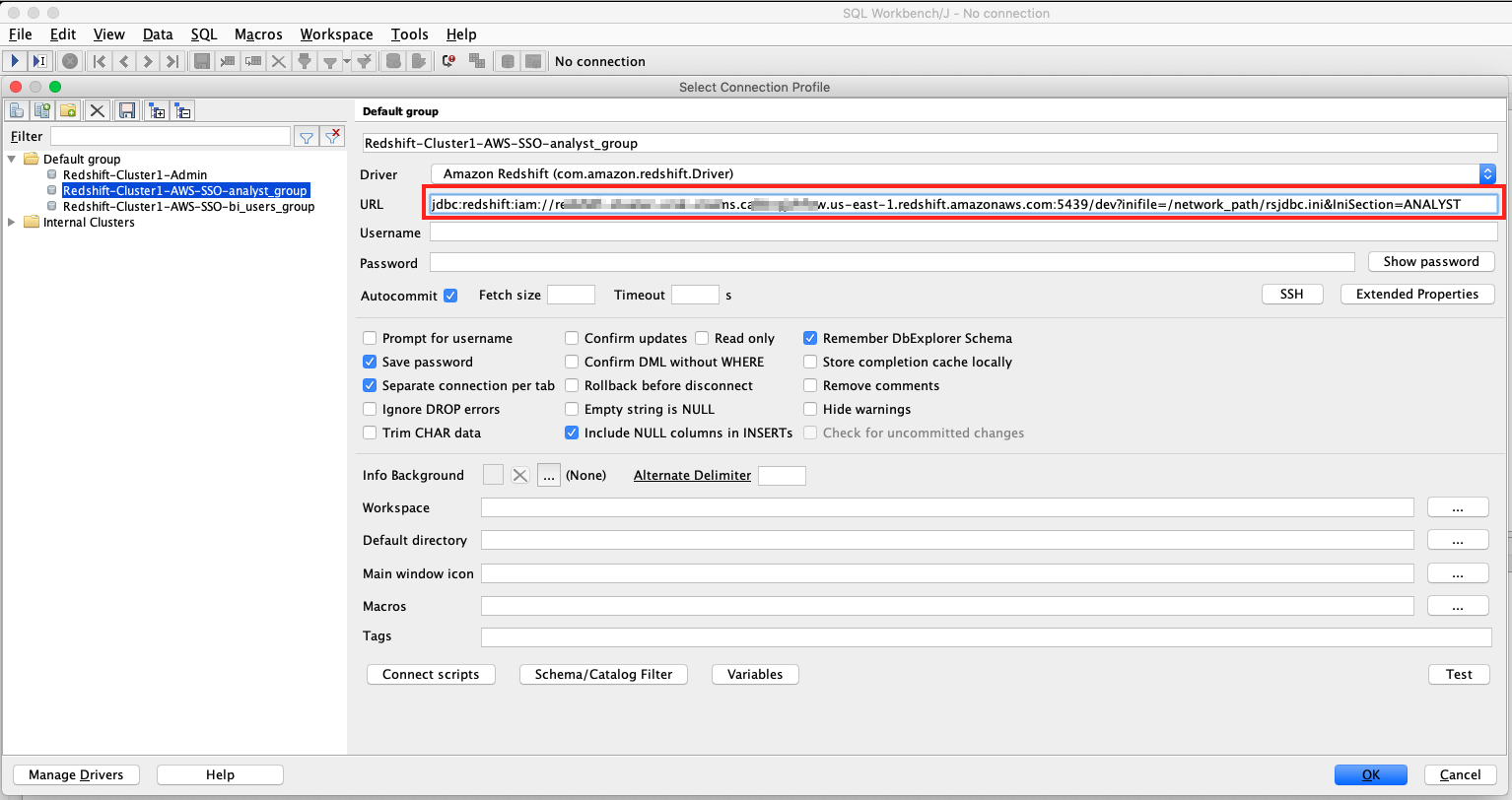Click the commit database icon
This screenshot has height=800, width=1512.
pos(393,61)
